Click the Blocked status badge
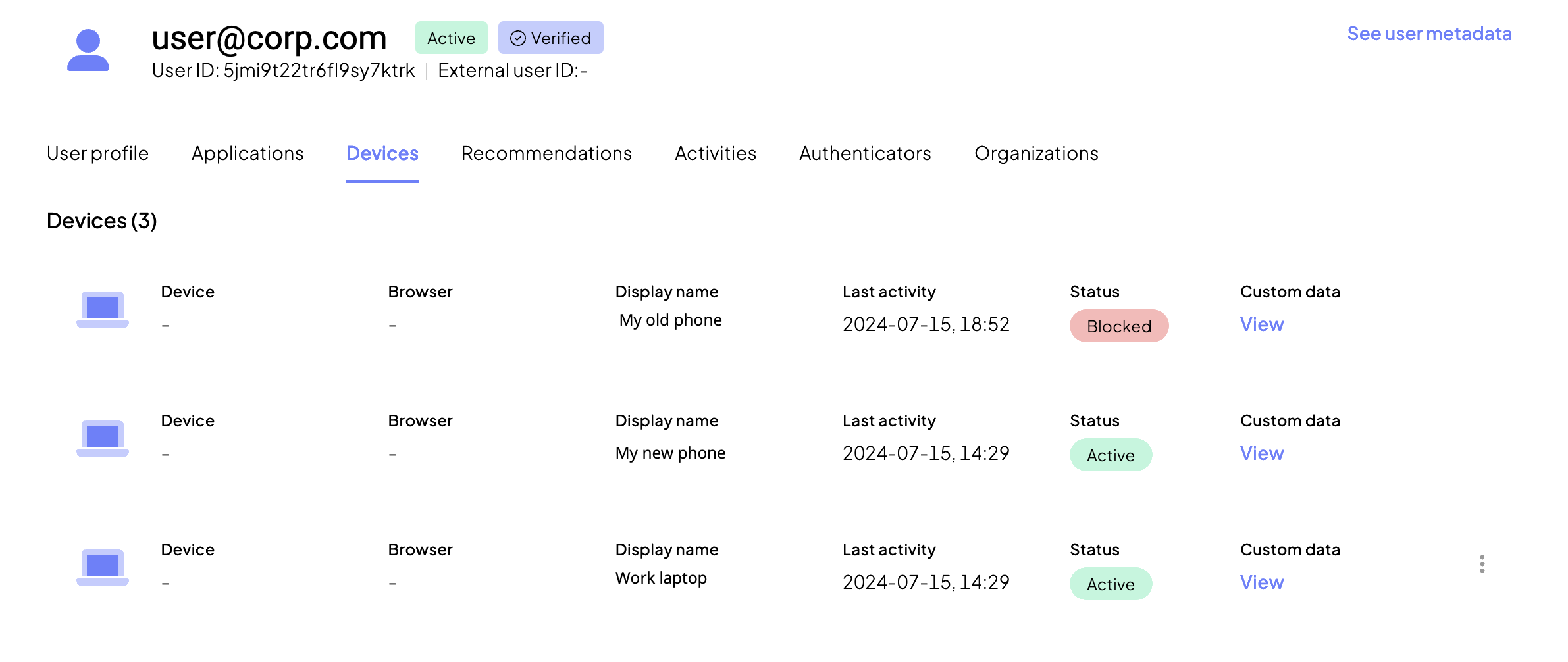1568x662 pixels. click(1119, 326)
